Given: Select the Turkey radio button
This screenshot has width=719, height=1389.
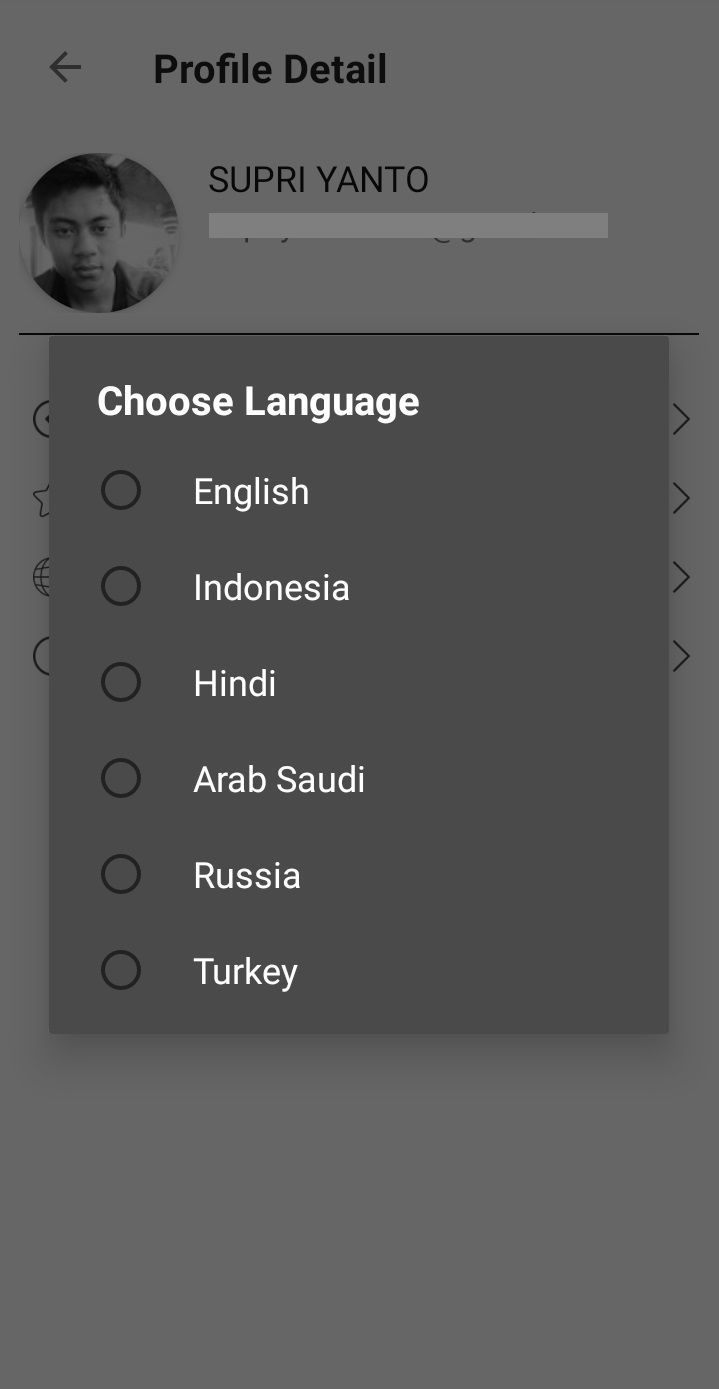Looking at the screenshot, I should pos(121,971).
